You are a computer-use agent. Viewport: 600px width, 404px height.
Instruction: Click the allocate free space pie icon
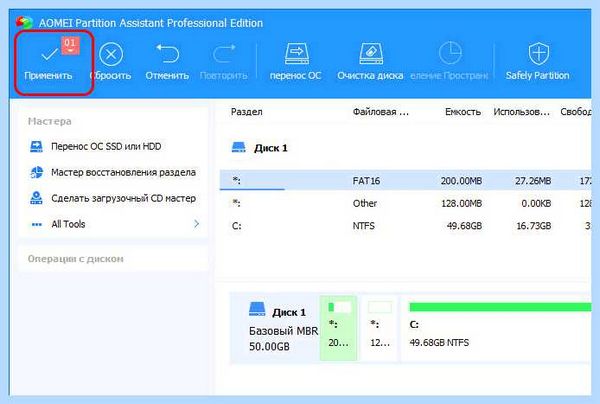coord(450,53)
